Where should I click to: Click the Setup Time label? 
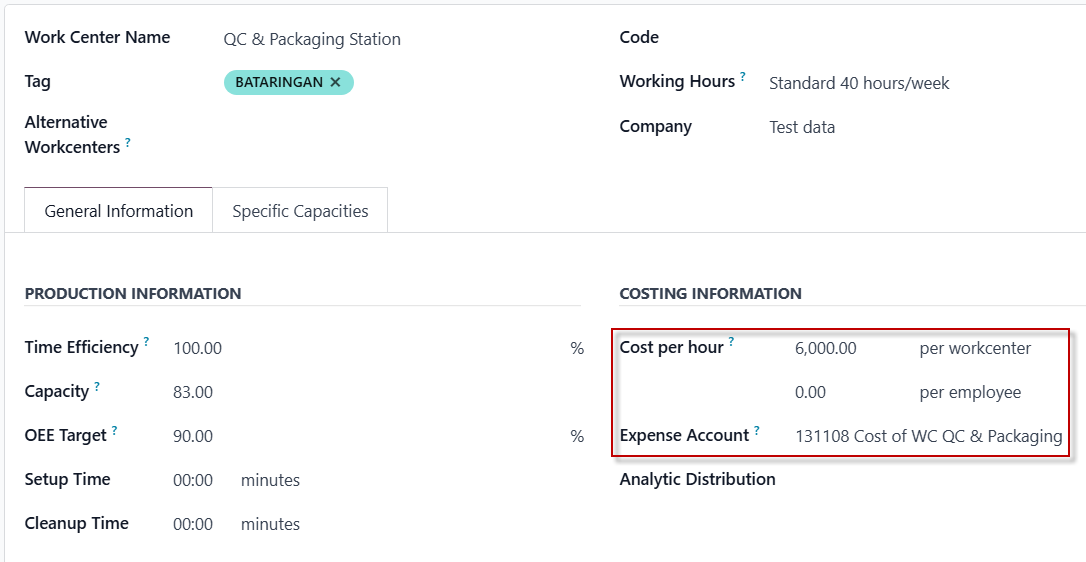[67, 480]
